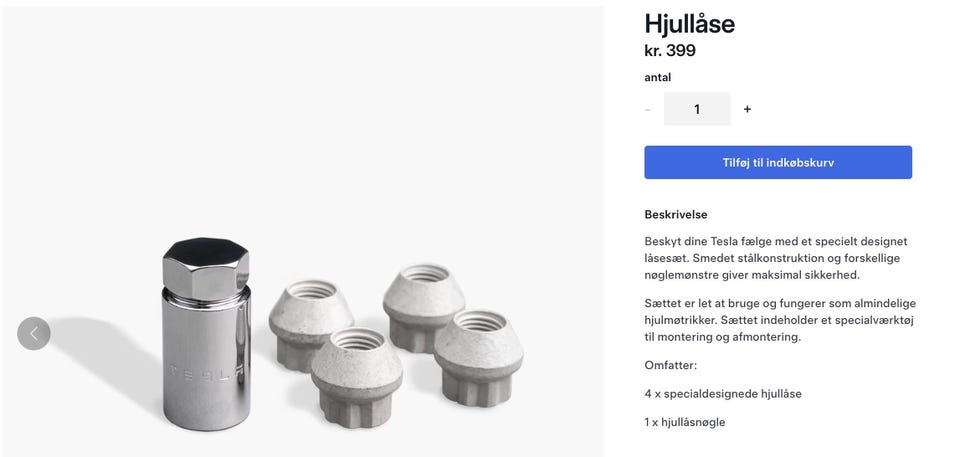Click the TESLA engraving on the key
The image size is (960, 457).
[x=205, y=372]
